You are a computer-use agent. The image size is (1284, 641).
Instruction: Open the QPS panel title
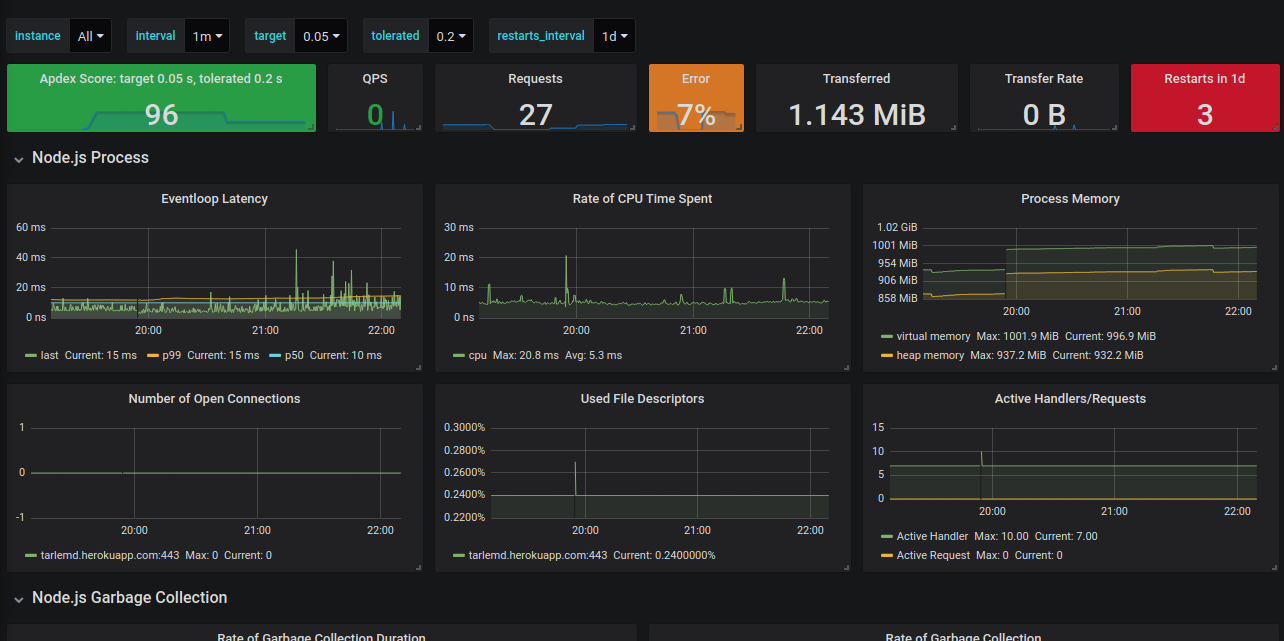(x=375, y=78)
